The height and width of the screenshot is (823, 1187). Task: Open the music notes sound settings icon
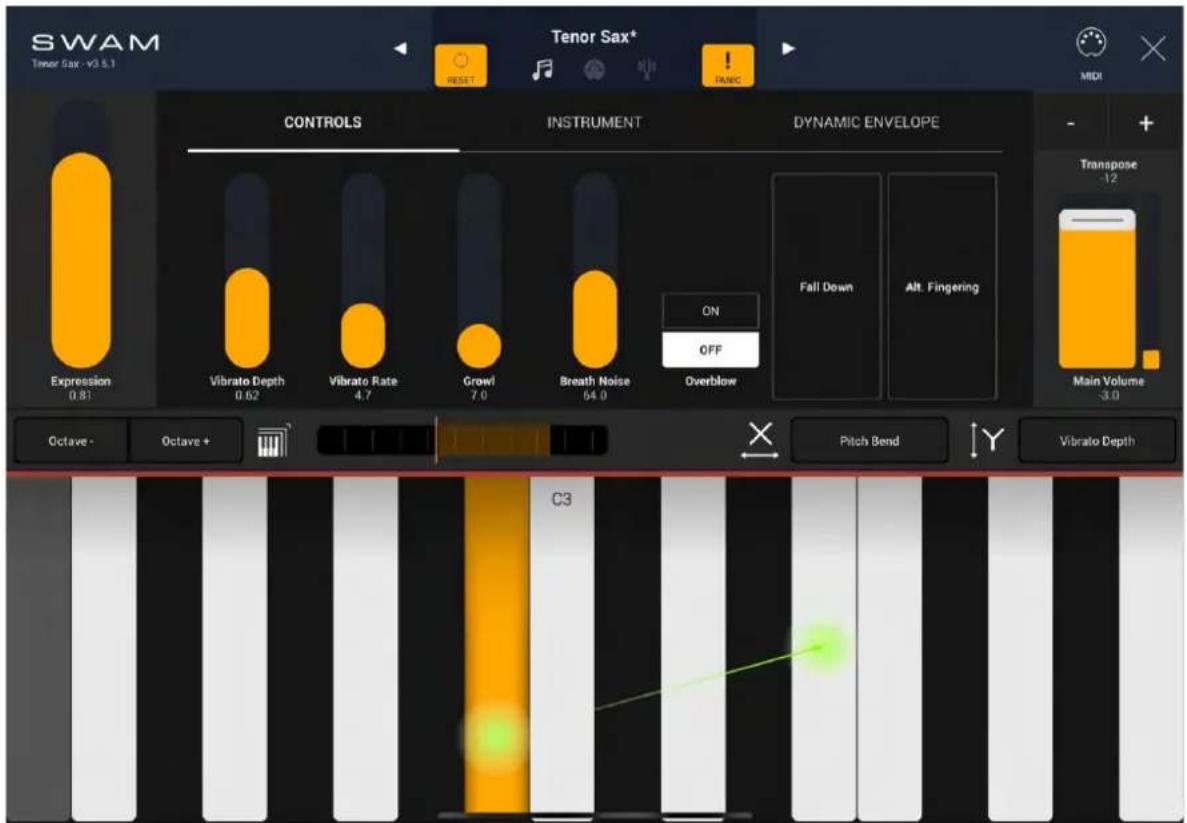(542, 70)
